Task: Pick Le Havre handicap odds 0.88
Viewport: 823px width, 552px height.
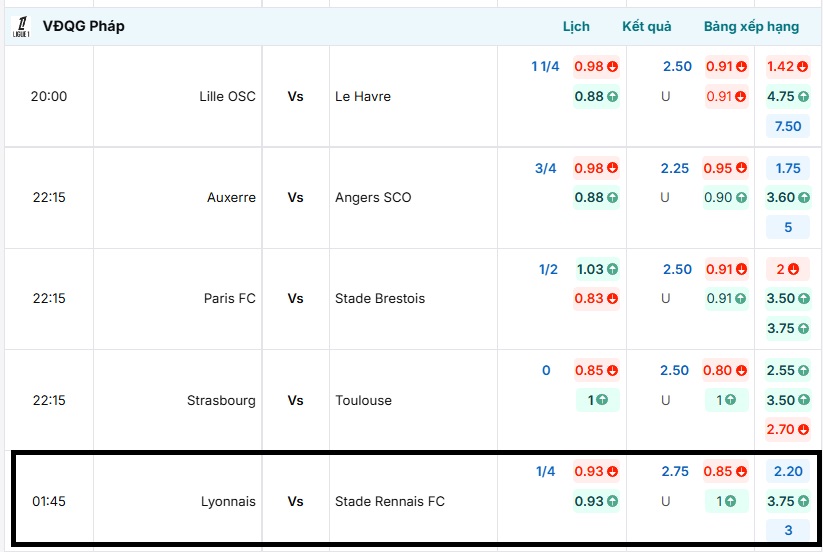Action: pos(596,97)
